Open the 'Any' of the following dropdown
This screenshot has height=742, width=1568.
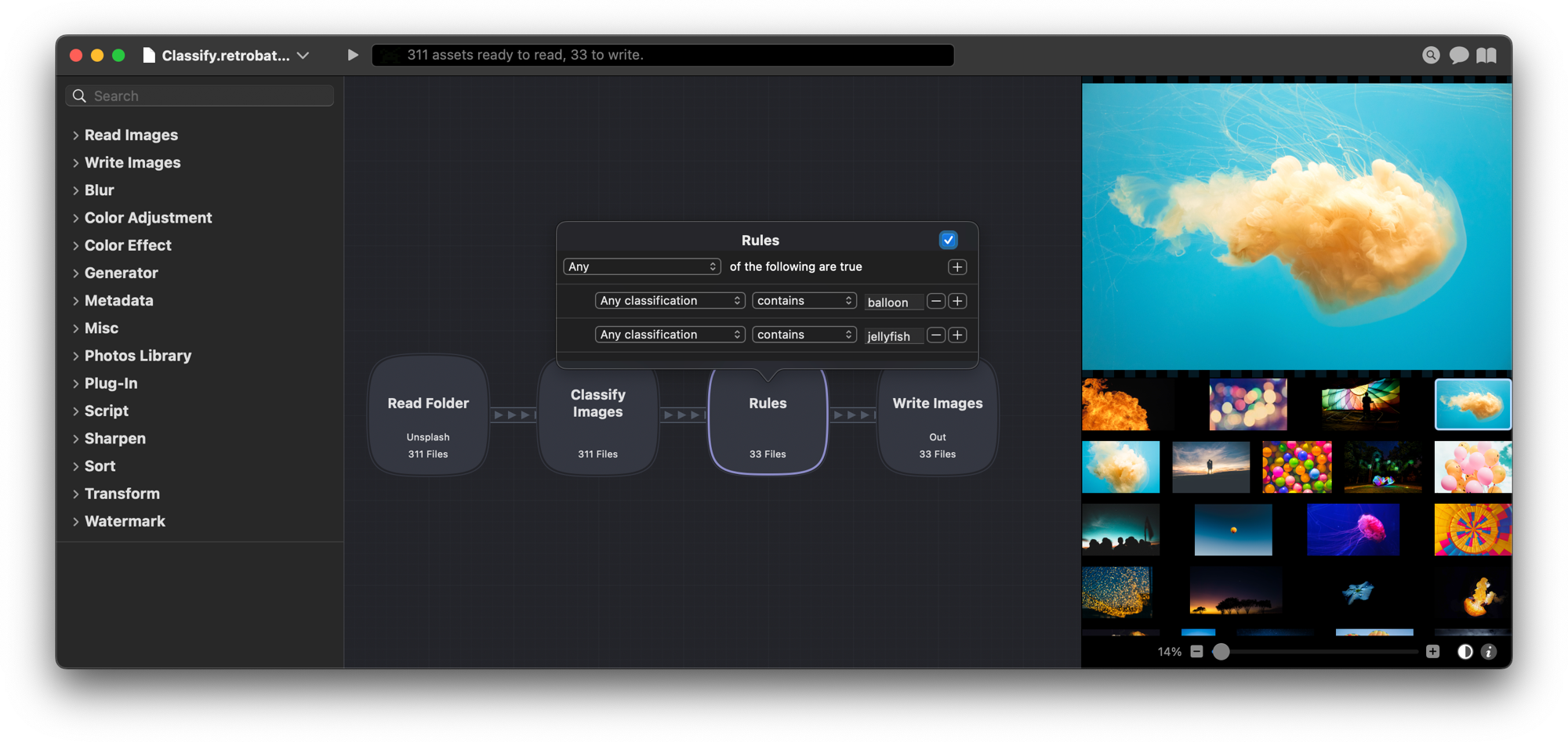click(x=641, y=267)
